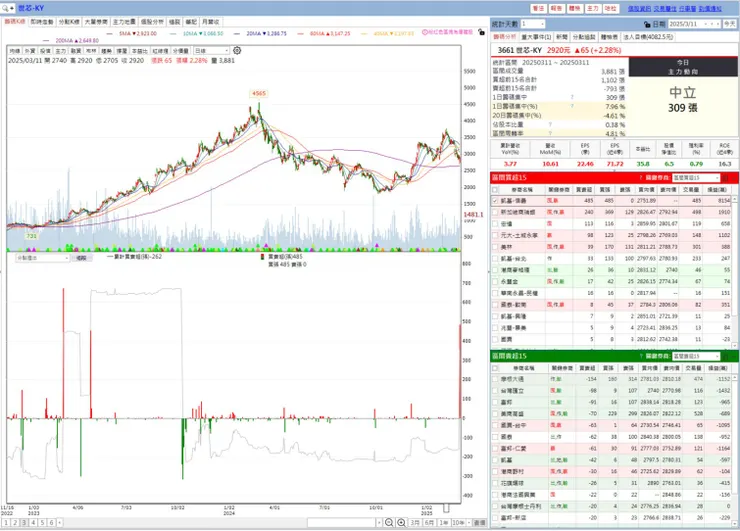Image resolution: width=740 pixels, height=531 pixels.
Task: Open the 新聞 tab in right panel
Action: (562, 37)
